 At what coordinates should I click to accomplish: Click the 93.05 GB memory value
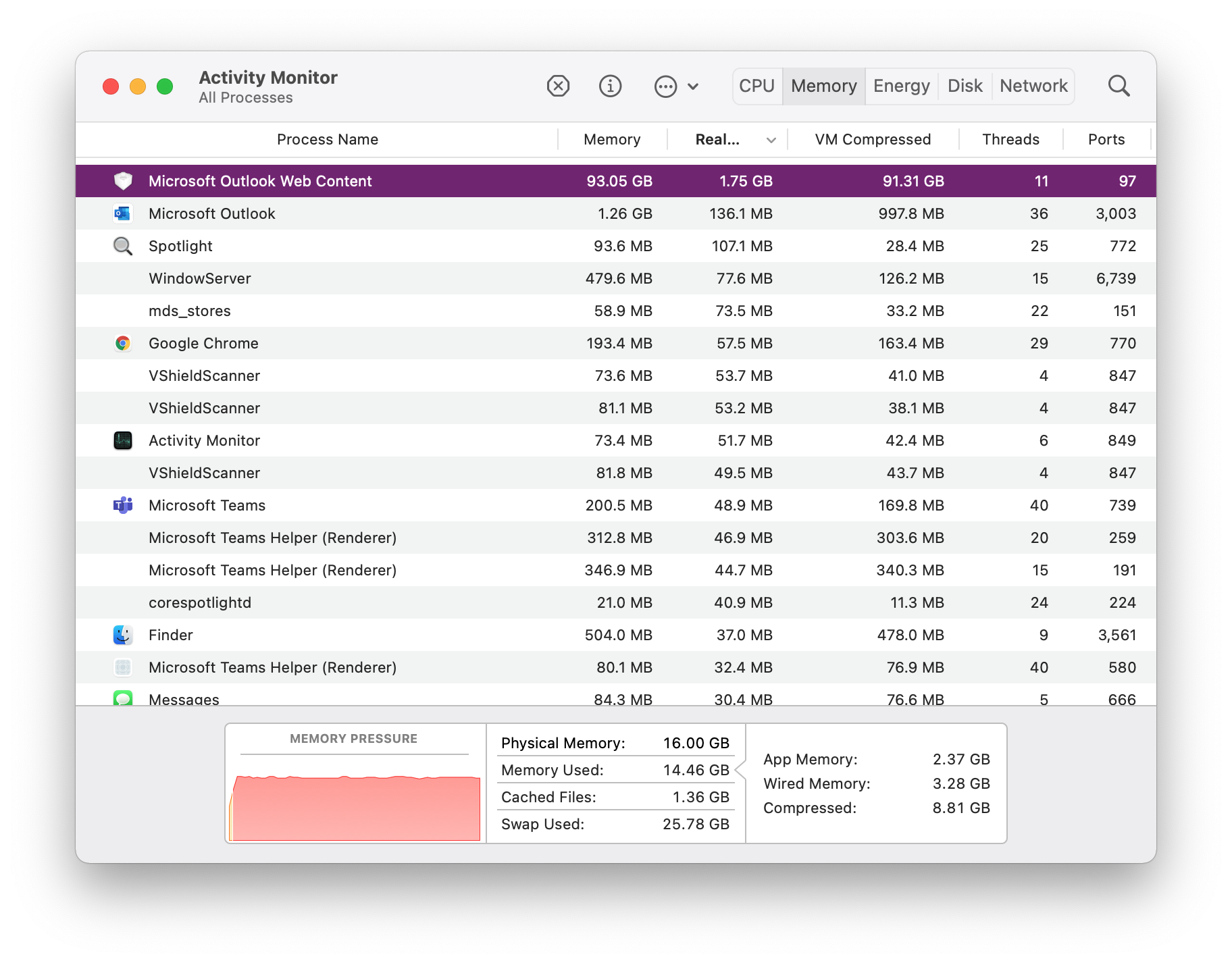619,181
